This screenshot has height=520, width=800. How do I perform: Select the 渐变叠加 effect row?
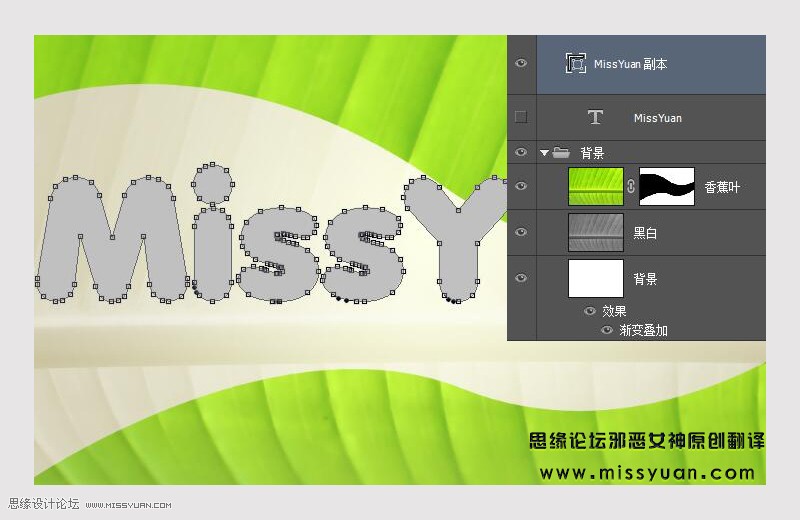(643, 330)
